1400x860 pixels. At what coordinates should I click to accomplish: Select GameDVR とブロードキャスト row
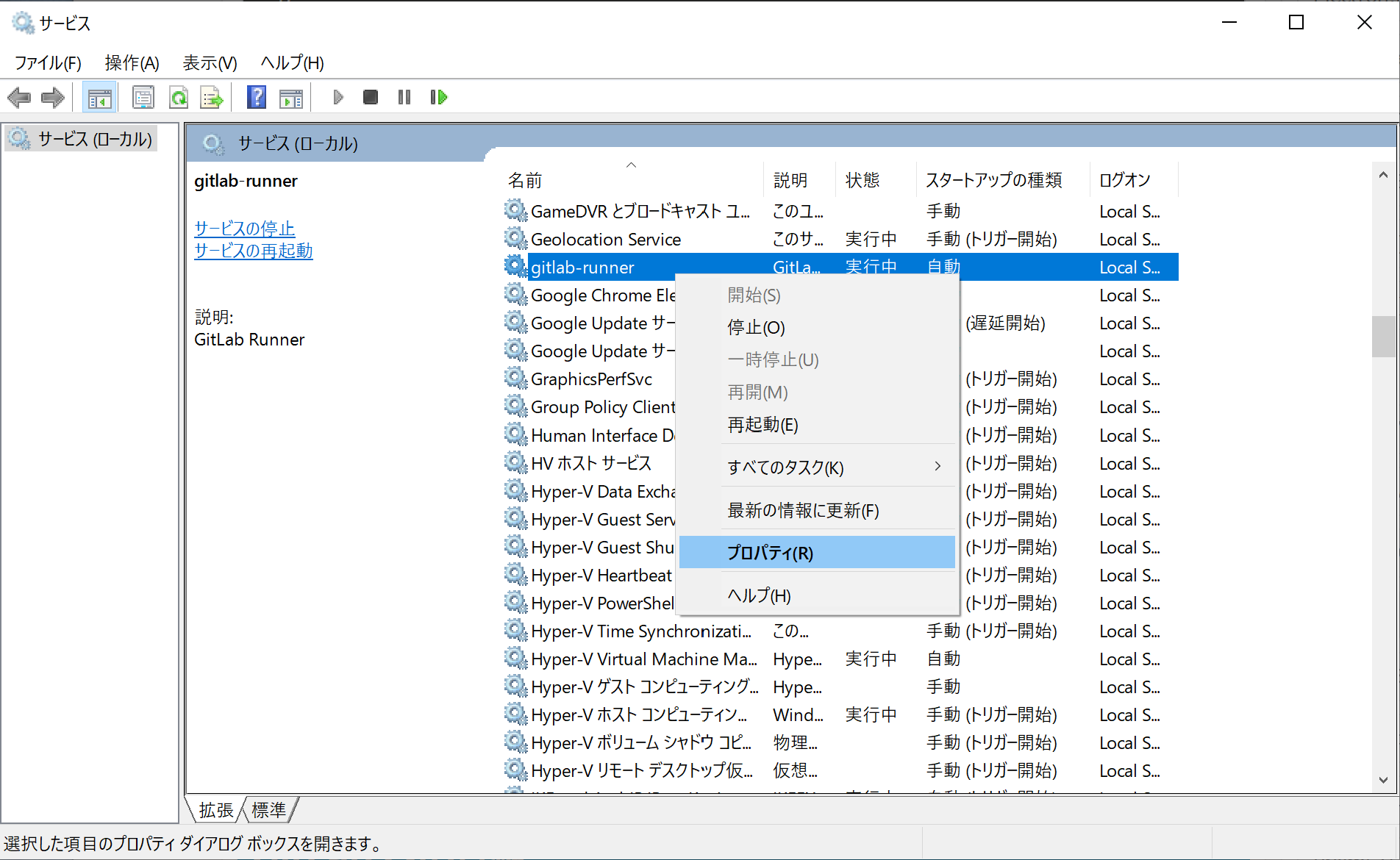841,211
